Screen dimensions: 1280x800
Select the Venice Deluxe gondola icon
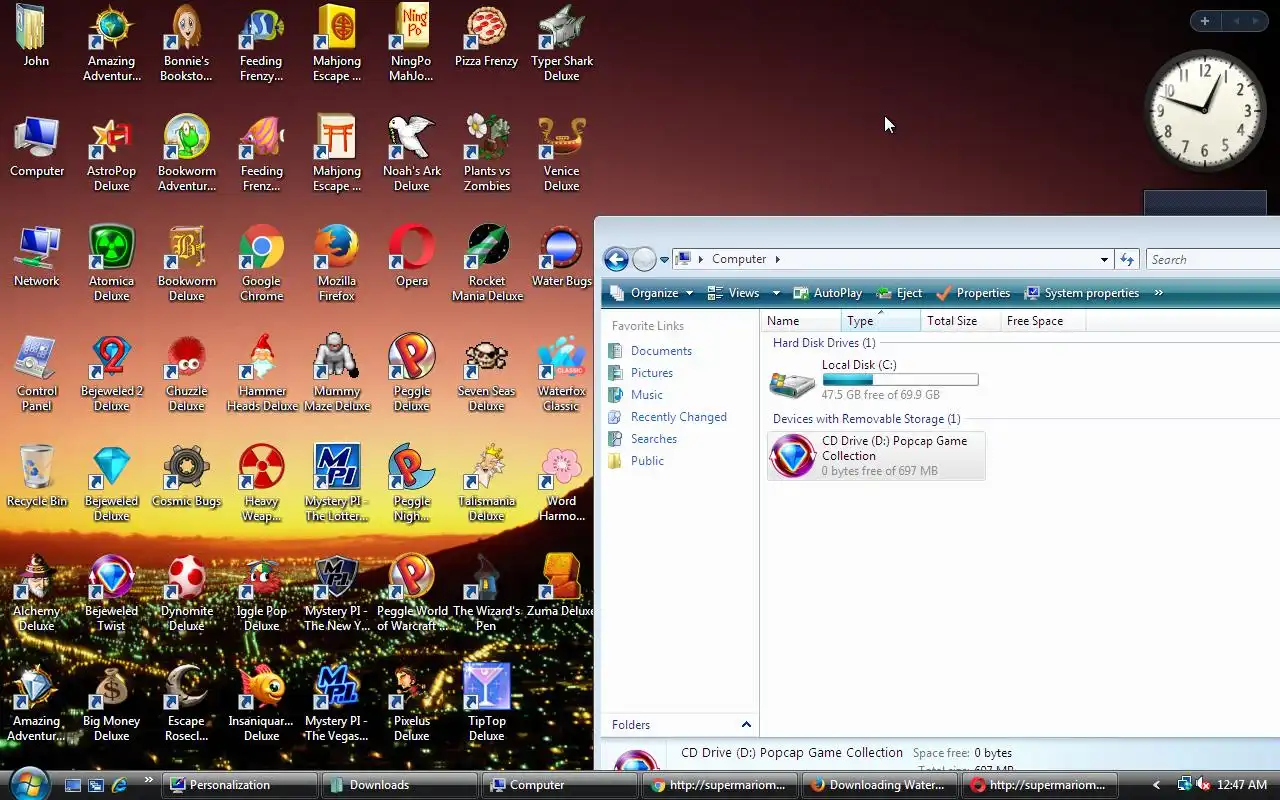562,152
